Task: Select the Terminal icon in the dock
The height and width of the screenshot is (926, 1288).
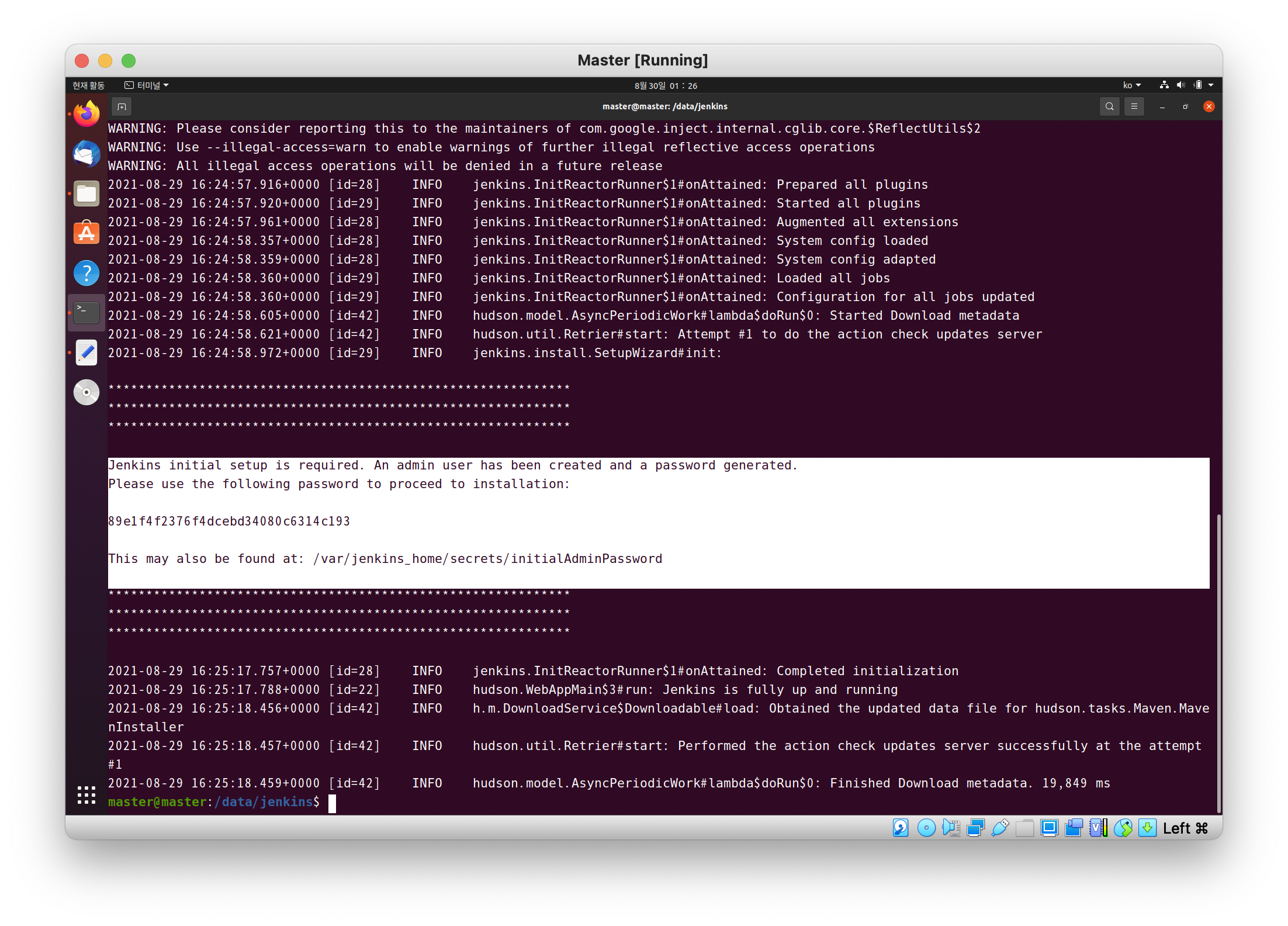Action: click(86, 313)
